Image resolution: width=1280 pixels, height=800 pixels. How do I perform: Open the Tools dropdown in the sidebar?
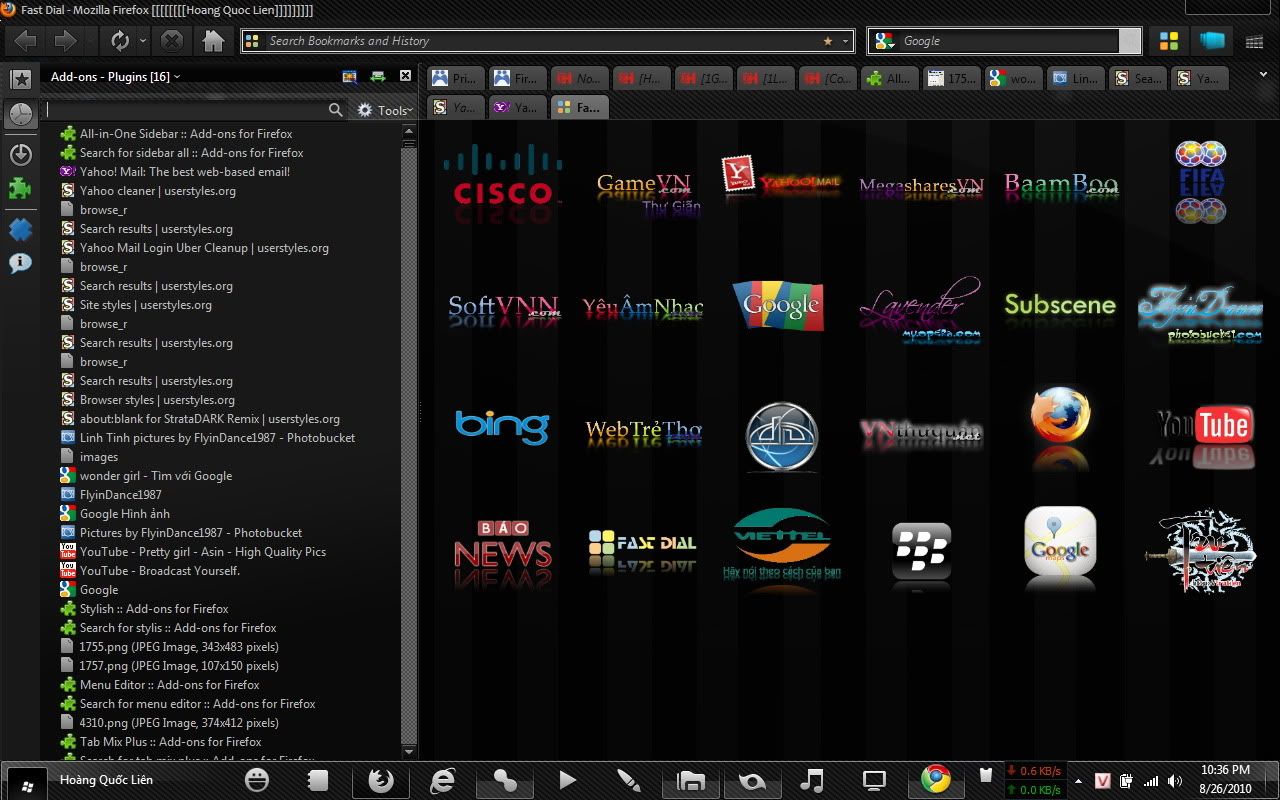point(385,110)
